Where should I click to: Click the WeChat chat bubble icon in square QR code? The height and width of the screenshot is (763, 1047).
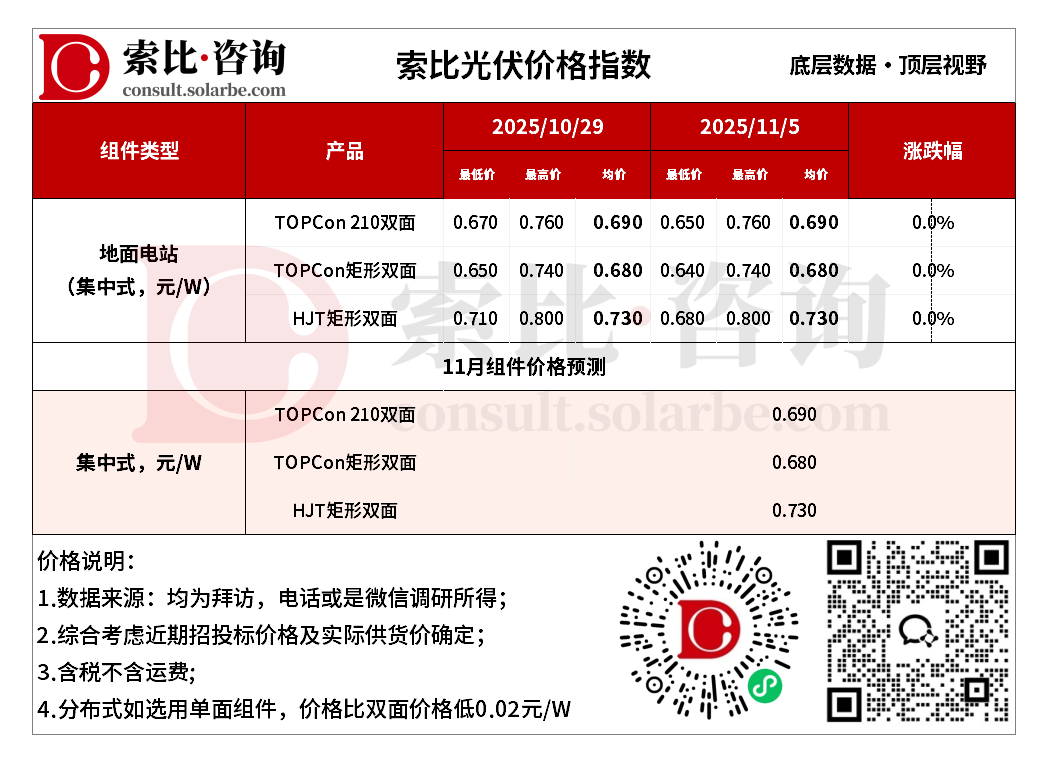pyautogui.click(x=917, y=630)
